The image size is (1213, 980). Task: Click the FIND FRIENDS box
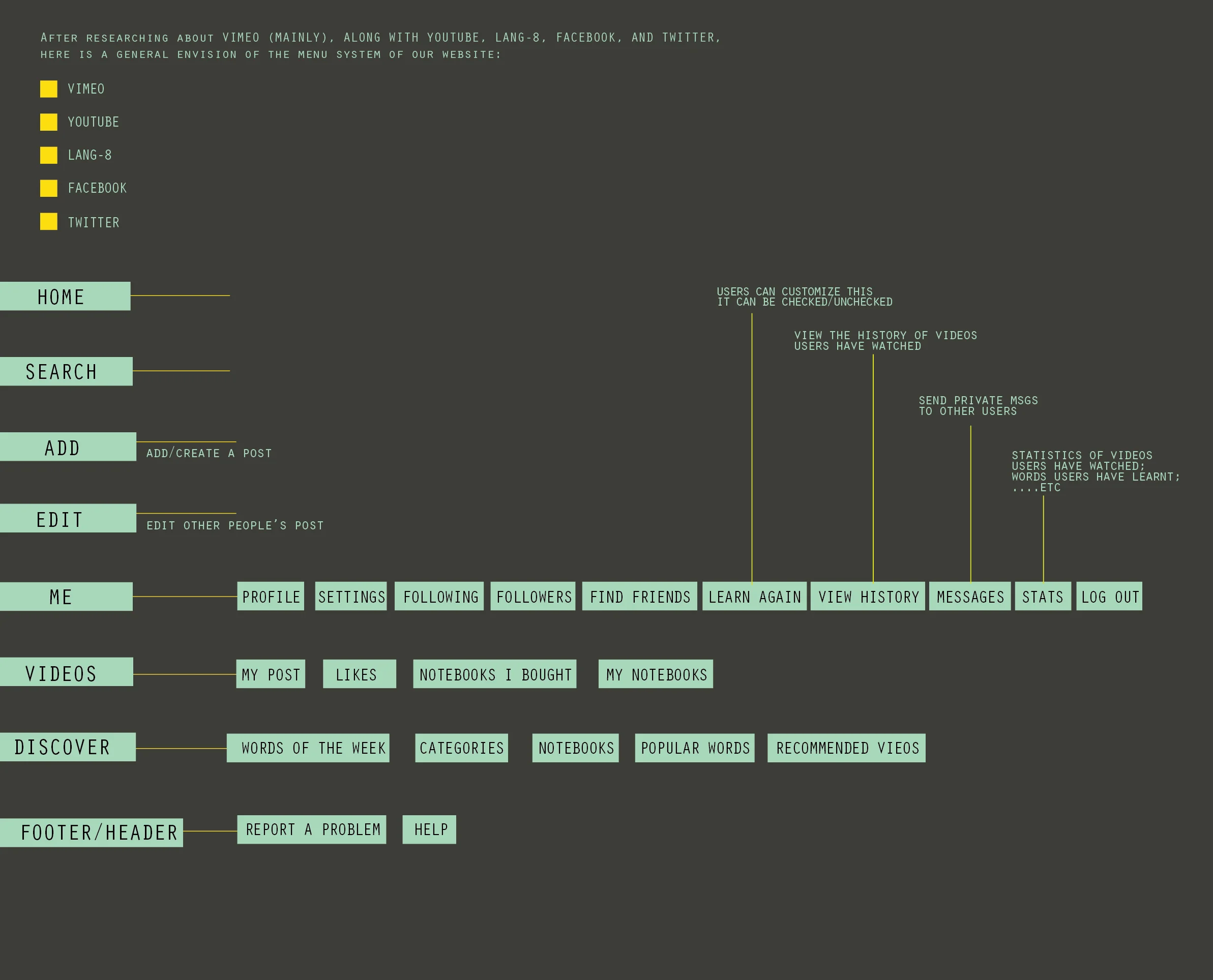(x=639, y=596)
